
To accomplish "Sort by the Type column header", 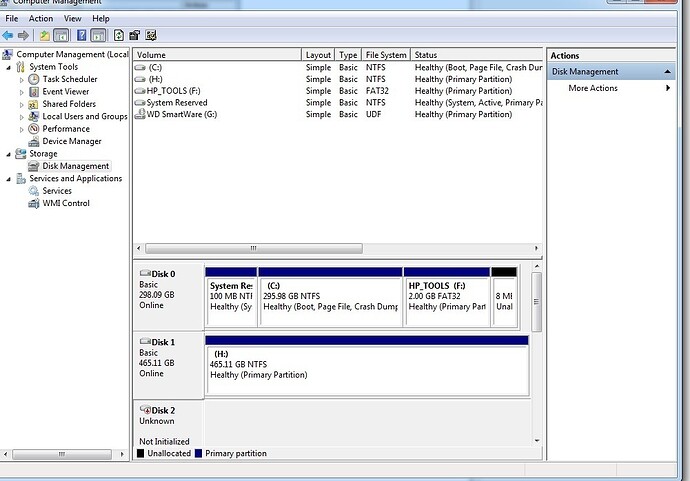I will click(348, 55).
